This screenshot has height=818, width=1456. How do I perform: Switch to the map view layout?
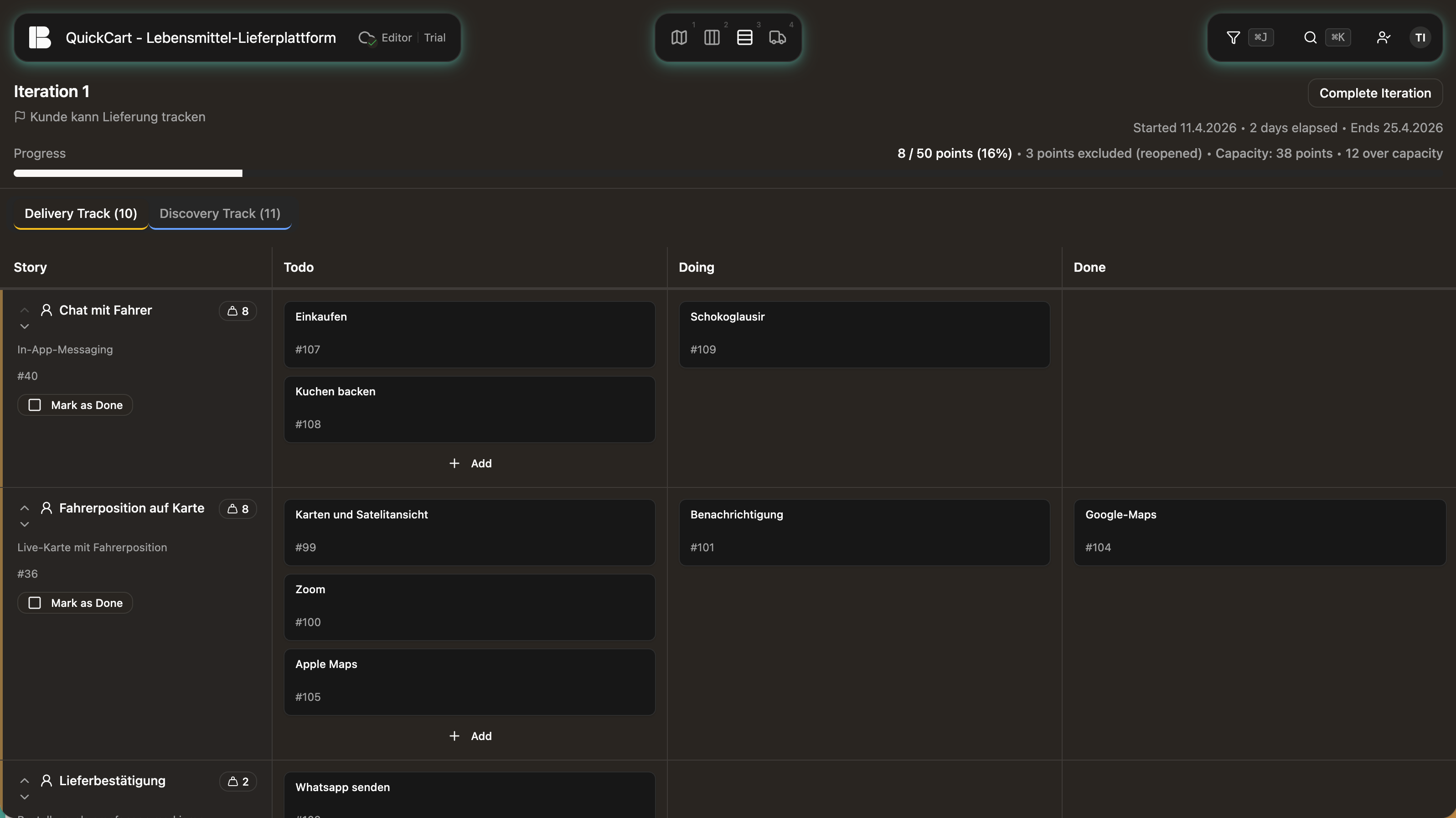pyautogui.click(x=678, y=37)
